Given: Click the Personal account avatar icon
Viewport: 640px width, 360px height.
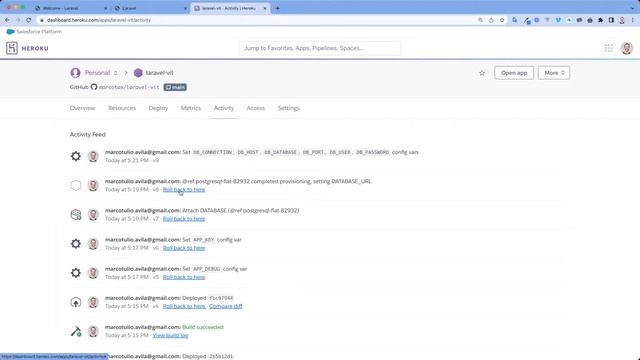Looking at the screenshot, I should pos(75,73).
